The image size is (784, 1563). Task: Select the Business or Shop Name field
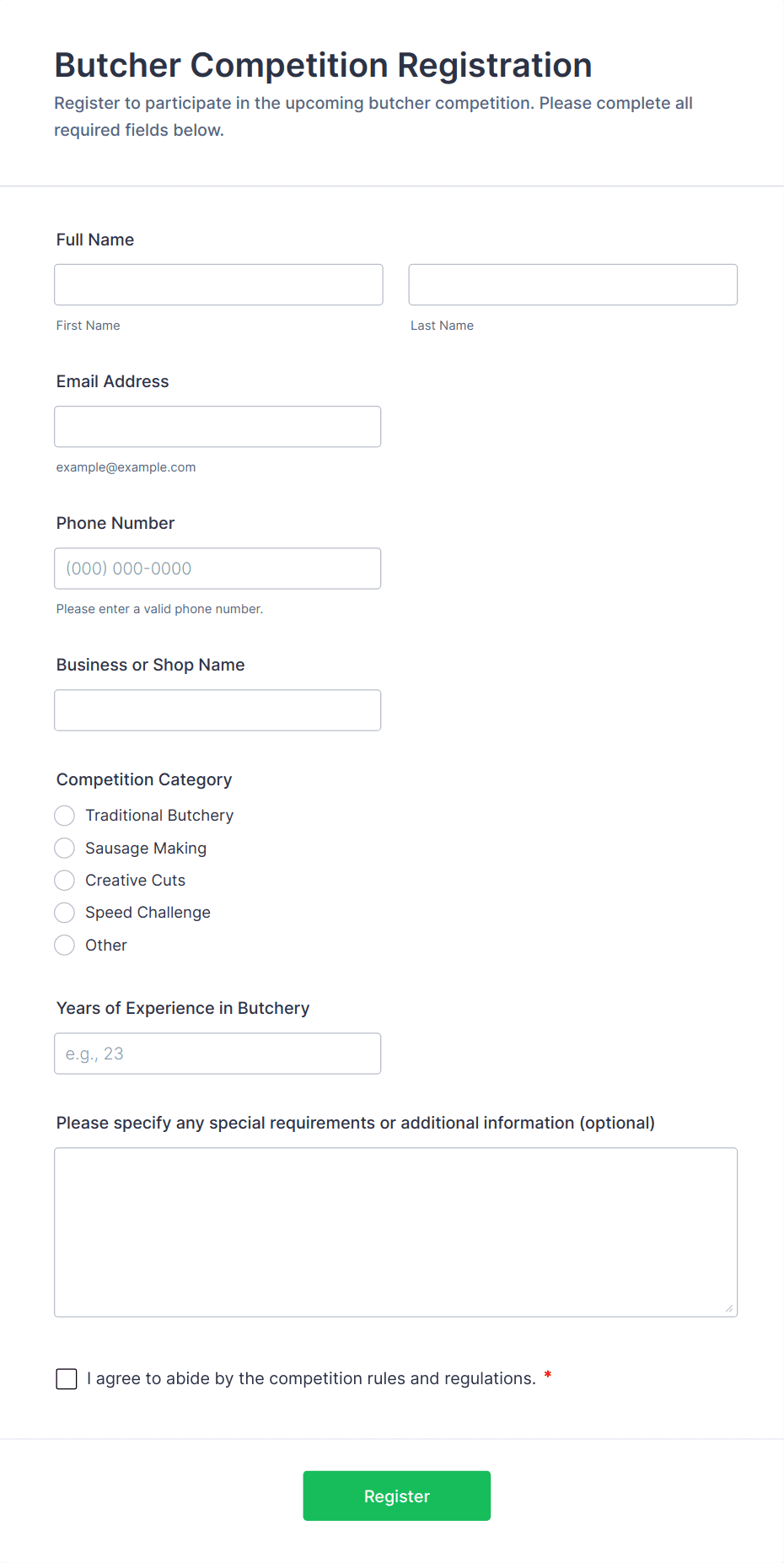(x=217, y=709)
